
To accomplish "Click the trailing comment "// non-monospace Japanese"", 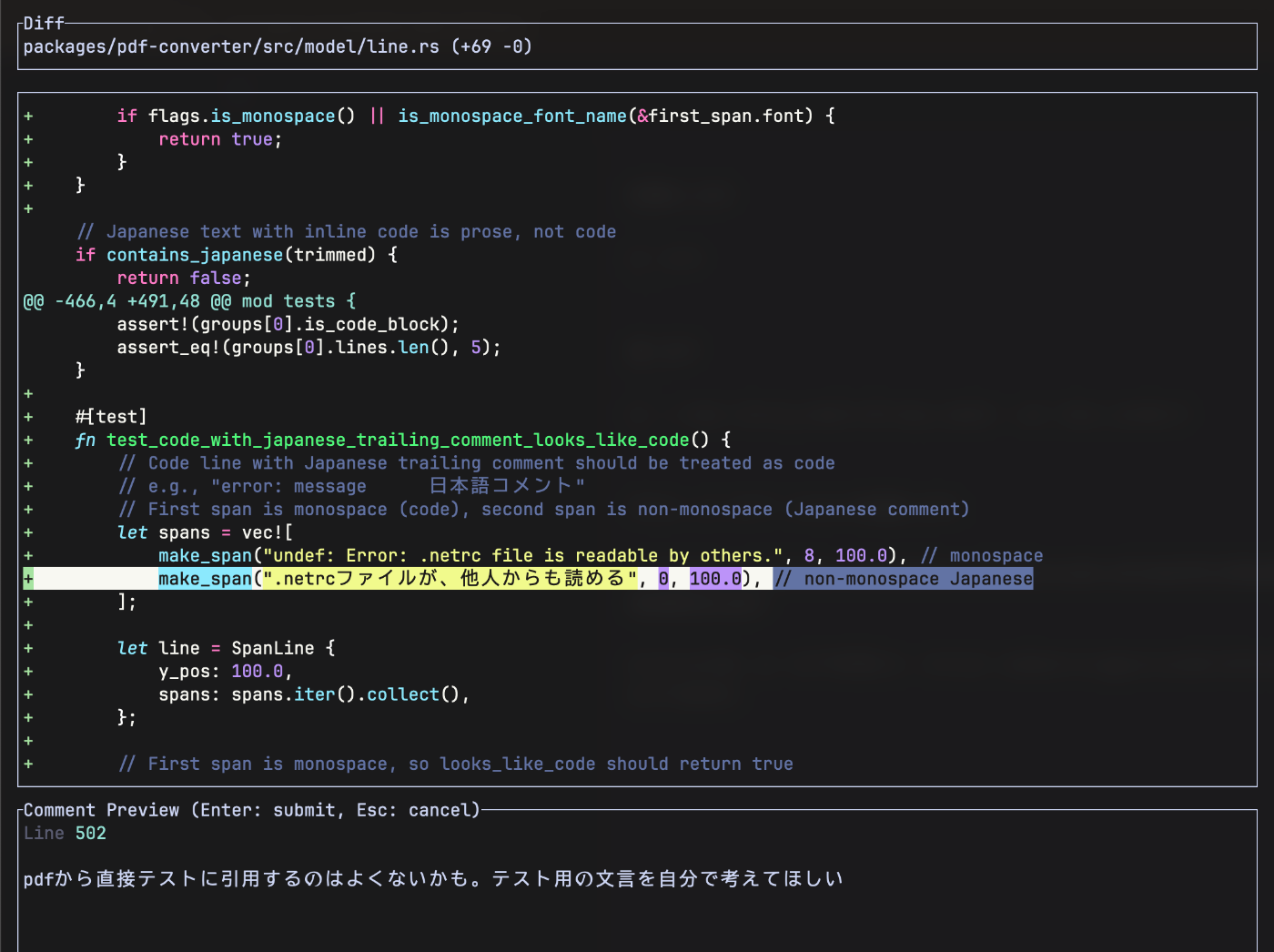I will (904, 579).
